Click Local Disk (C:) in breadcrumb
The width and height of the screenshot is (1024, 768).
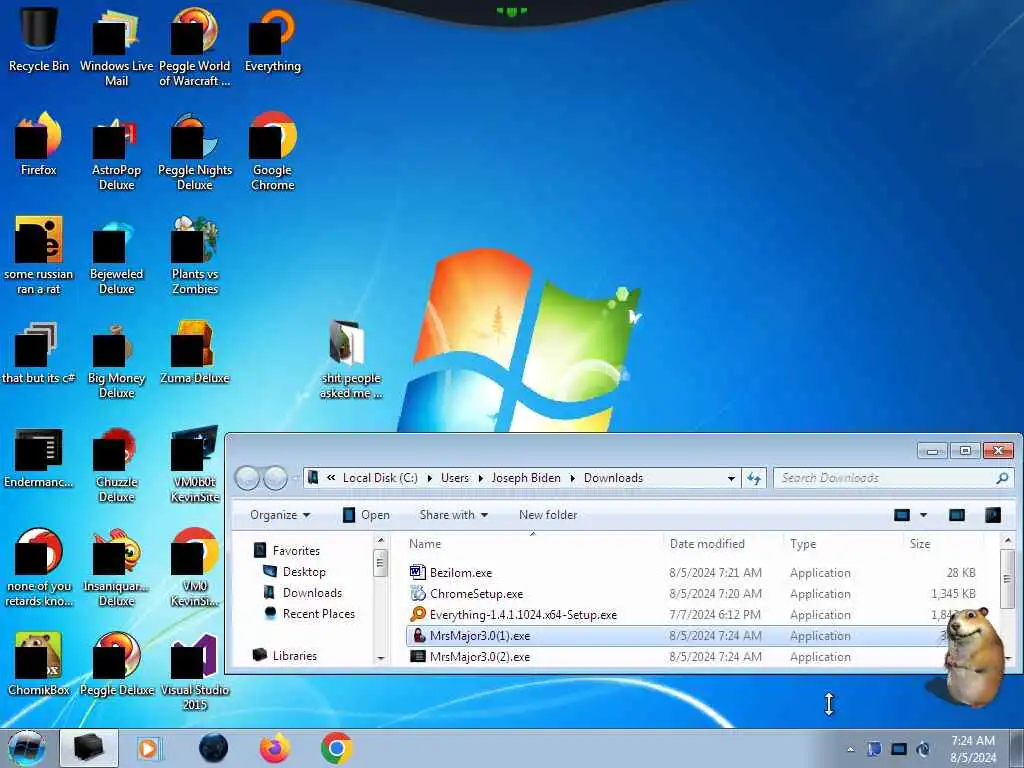click(x=380, y=478)
